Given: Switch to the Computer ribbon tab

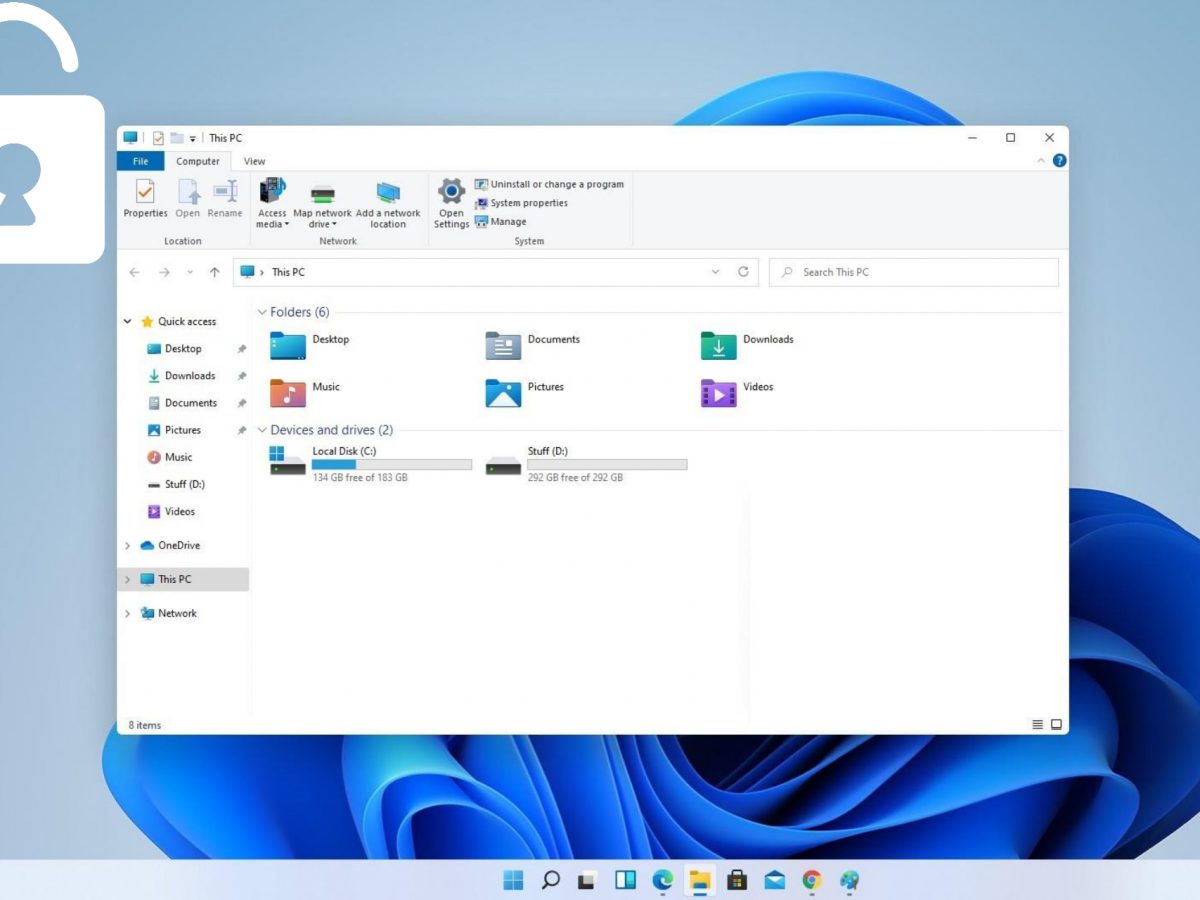Looking at the screenshot, I should pos(198,161).
